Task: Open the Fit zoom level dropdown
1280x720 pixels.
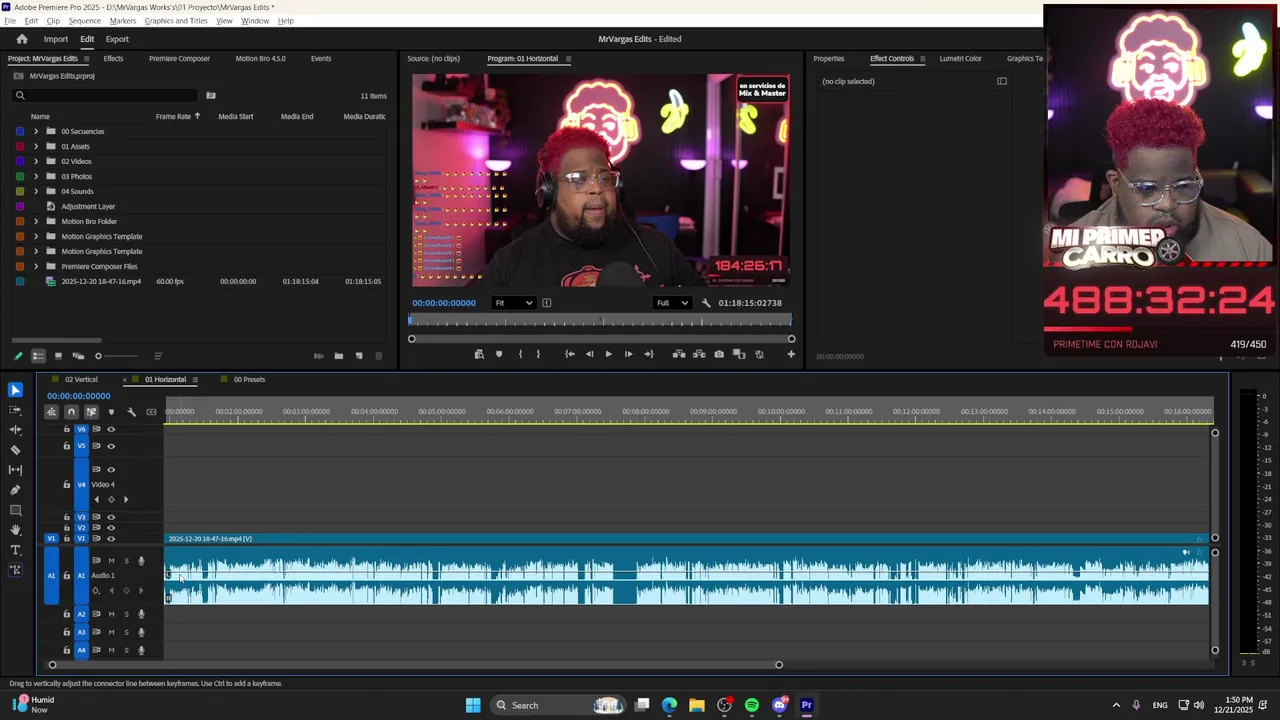Action: [514, 303]
